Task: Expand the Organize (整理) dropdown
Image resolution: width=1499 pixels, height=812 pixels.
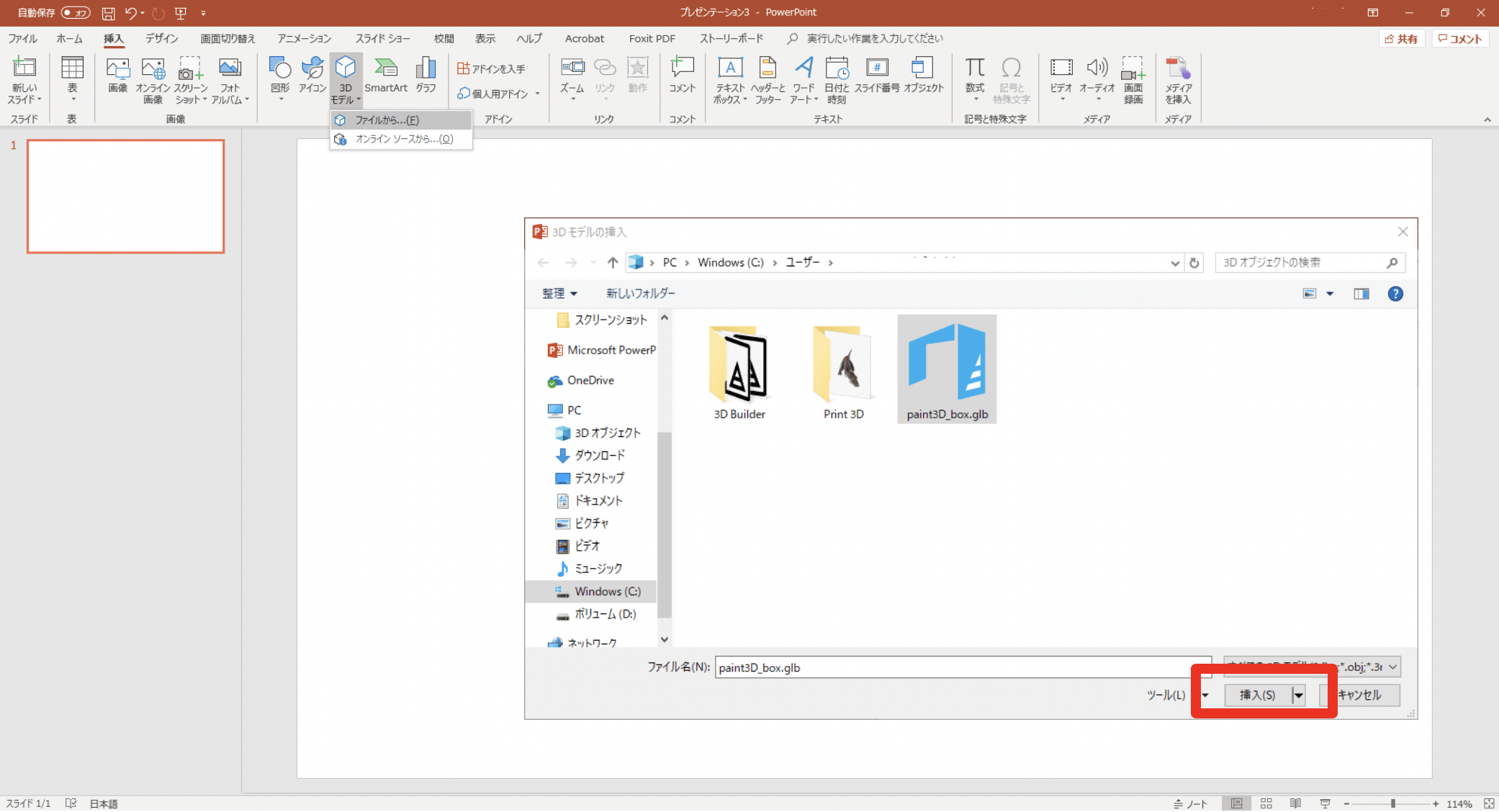Action: 559,294
